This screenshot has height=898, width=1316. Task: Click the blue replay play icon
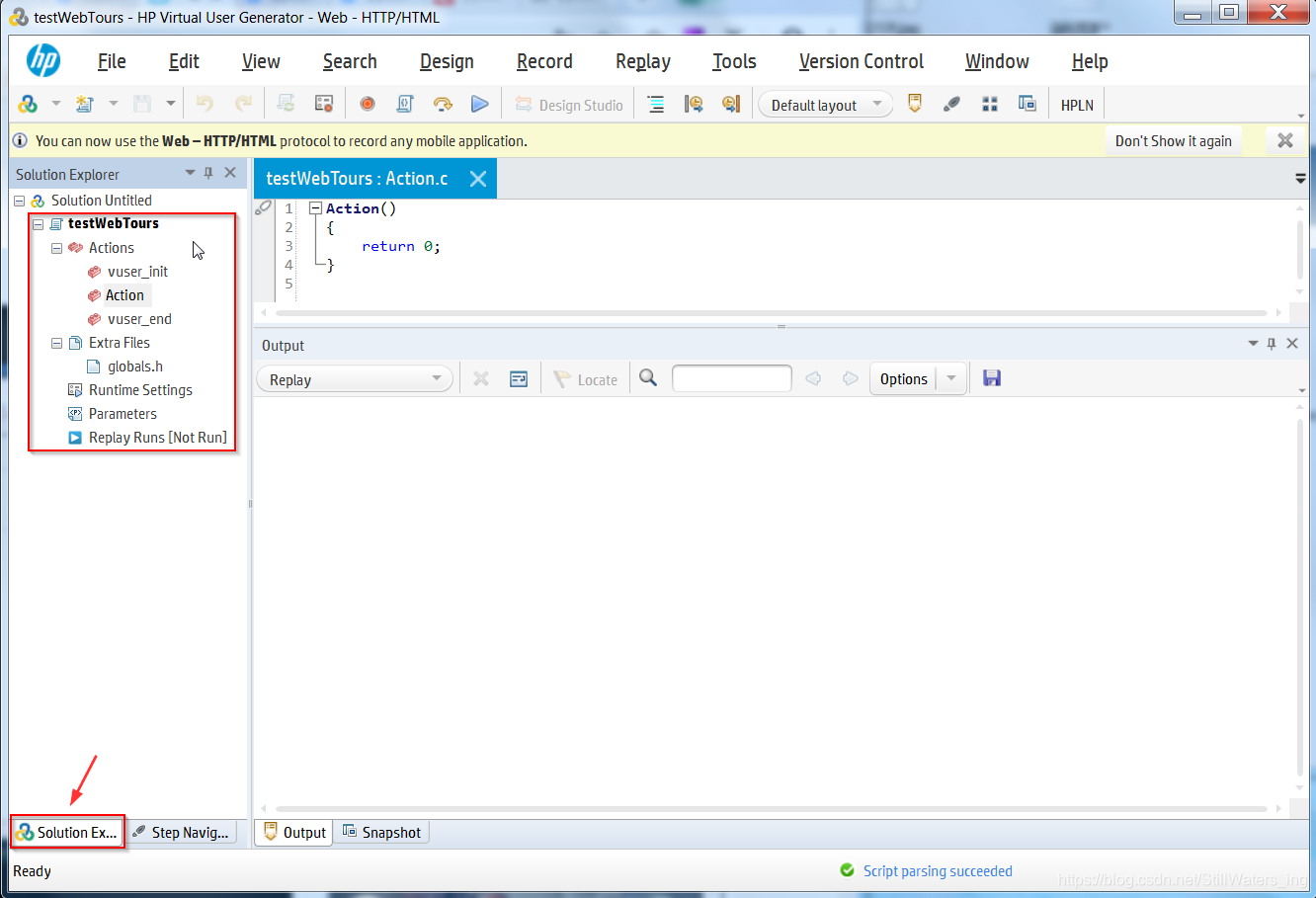[480, 104]
